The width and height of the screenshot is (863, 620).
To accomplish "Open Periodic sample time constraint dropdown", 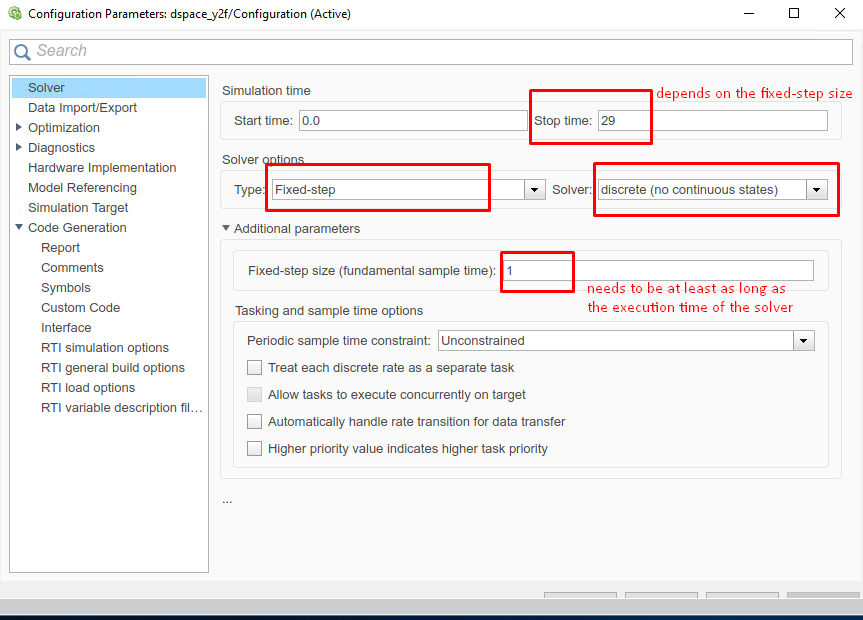I will click(803, 341).
